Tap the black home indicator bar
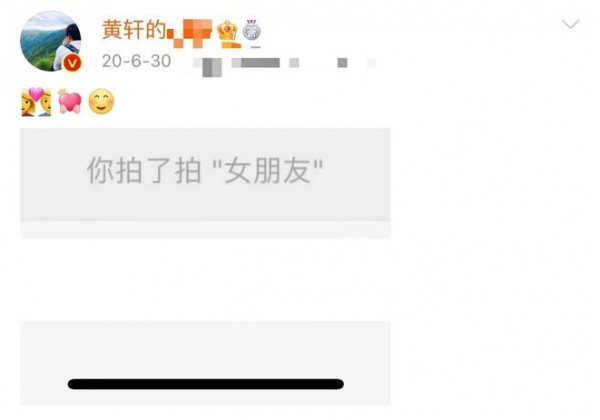The image size is (600, 420). (x=205, y=384)
